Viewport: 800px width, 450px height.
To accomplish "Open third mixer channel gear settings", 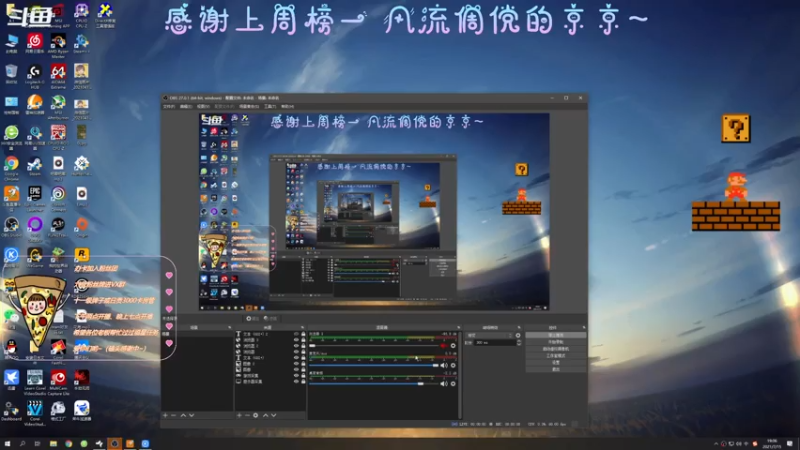I will pyautogui.click(x=453, y=384).
